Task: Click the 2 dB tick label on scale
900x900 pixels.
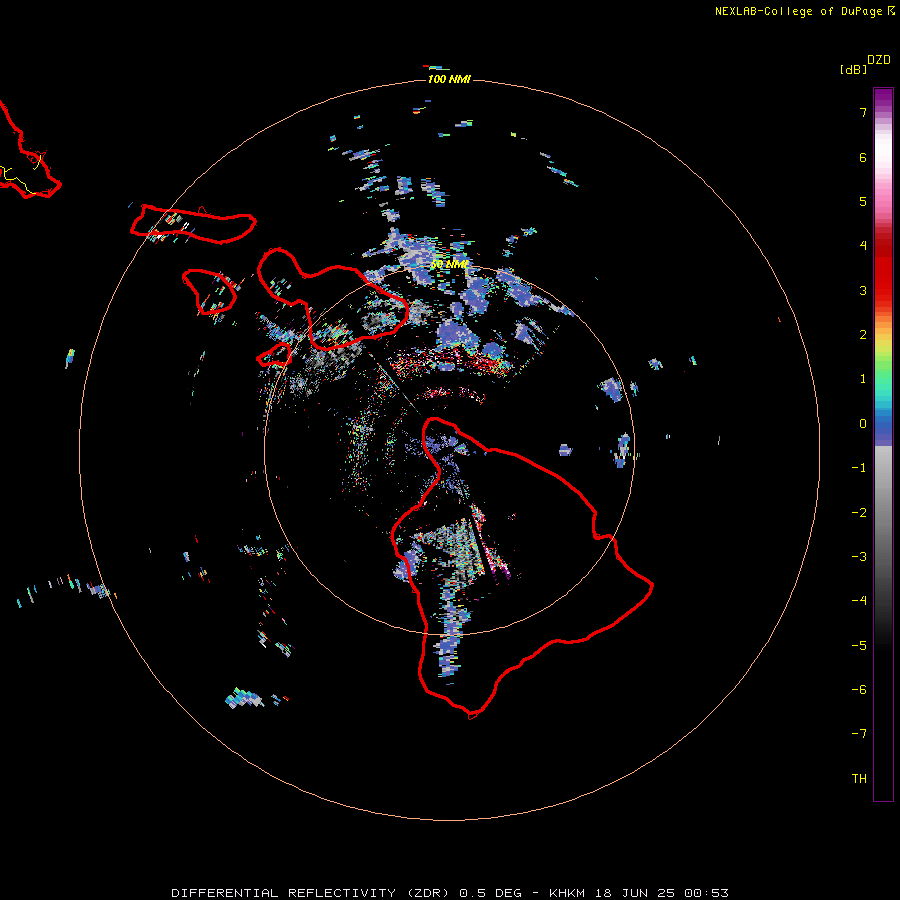Action: coord(863,335)
